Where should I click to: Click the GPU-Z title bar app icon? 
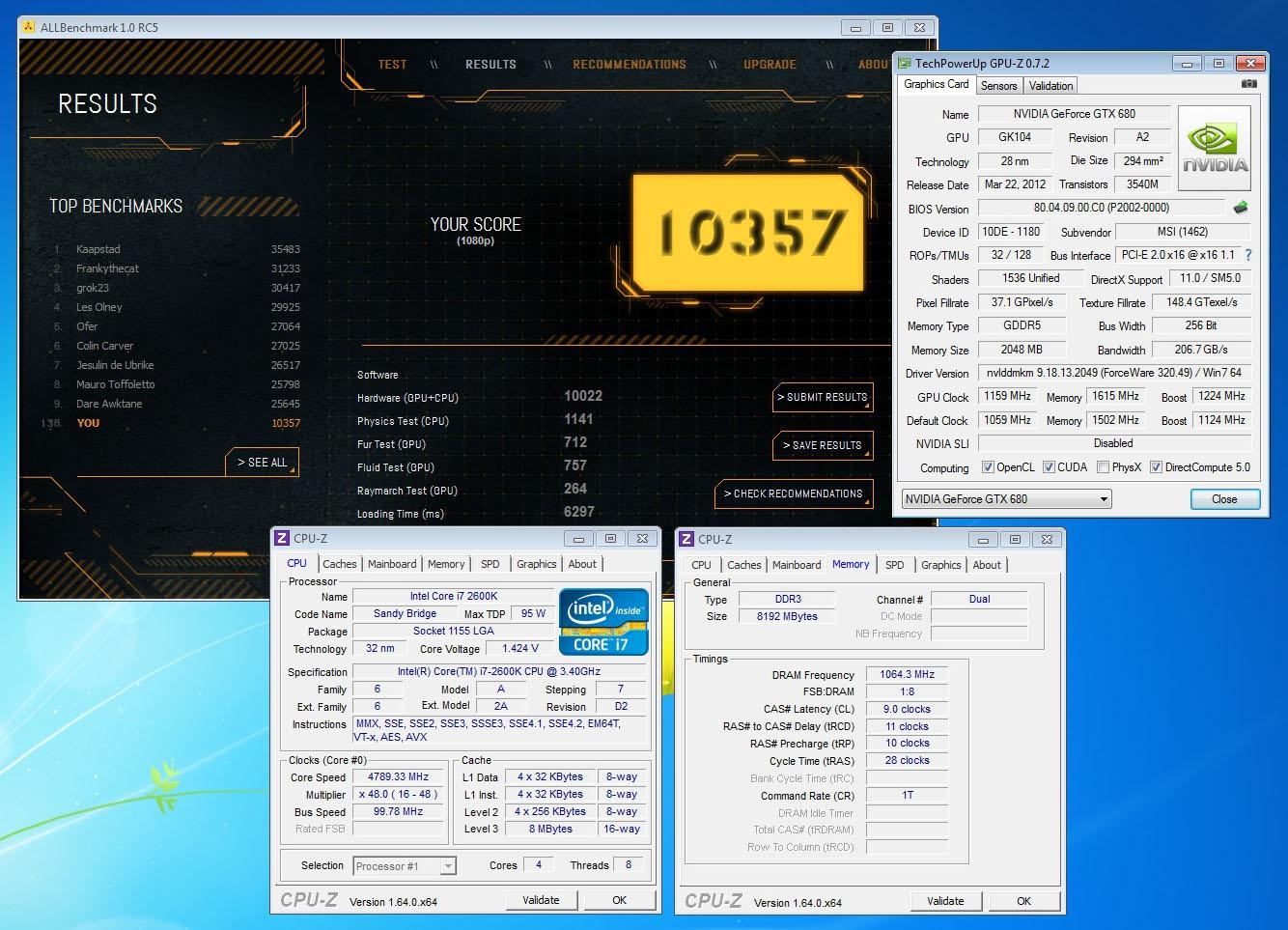coord(905,64)
